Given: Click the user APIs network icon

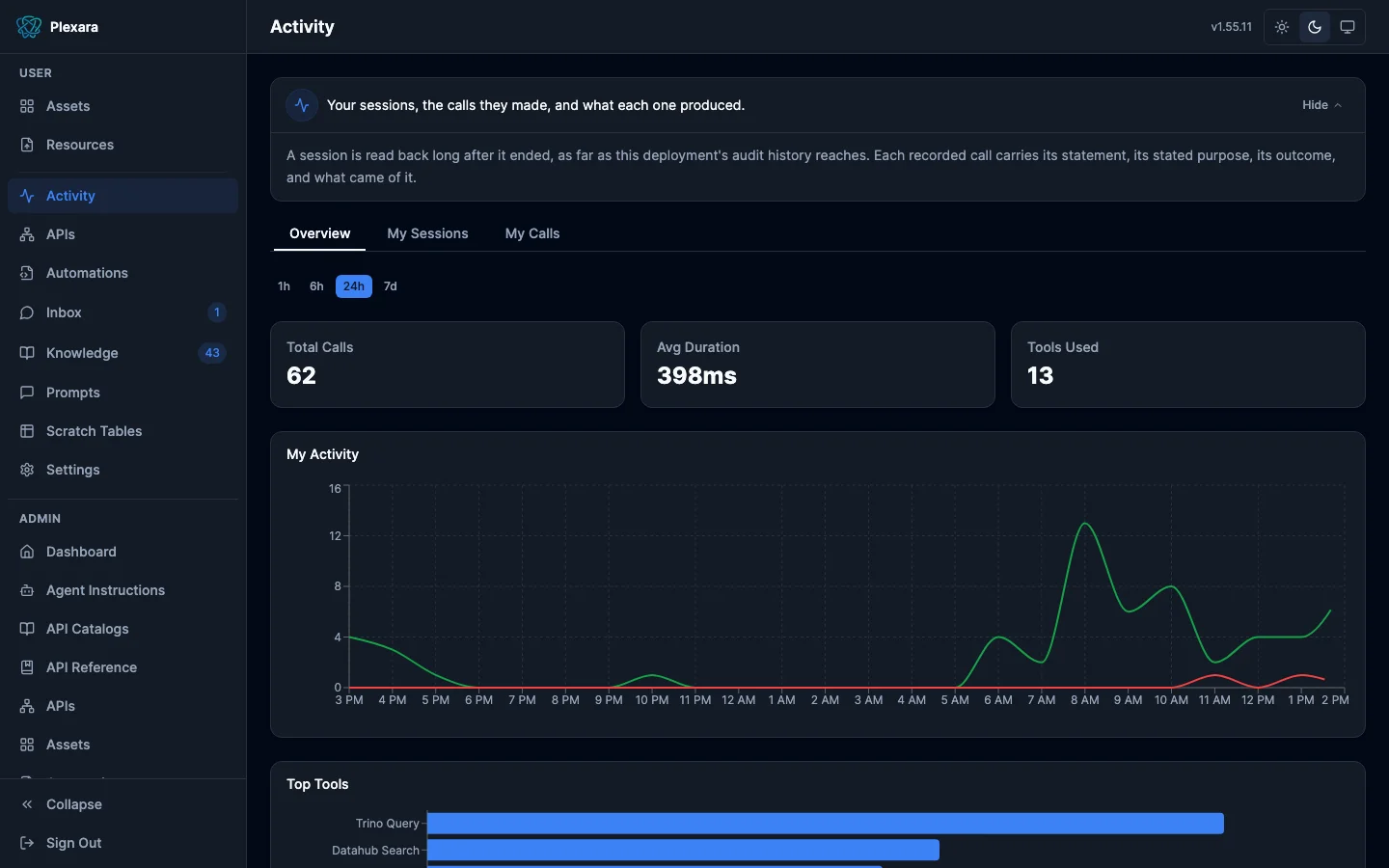Looking at the screenshot, I should (x=27, y=234).
